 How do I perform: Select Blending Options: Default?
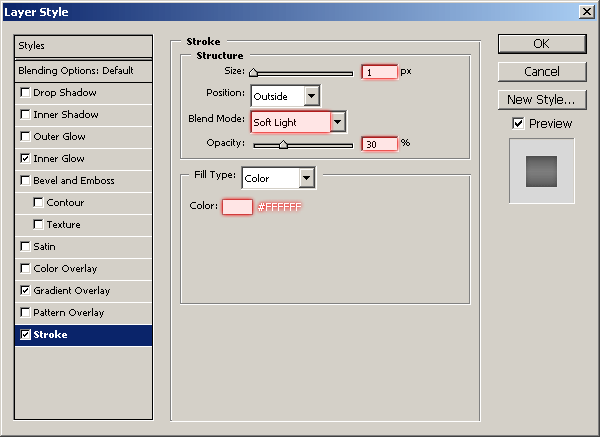83,71
